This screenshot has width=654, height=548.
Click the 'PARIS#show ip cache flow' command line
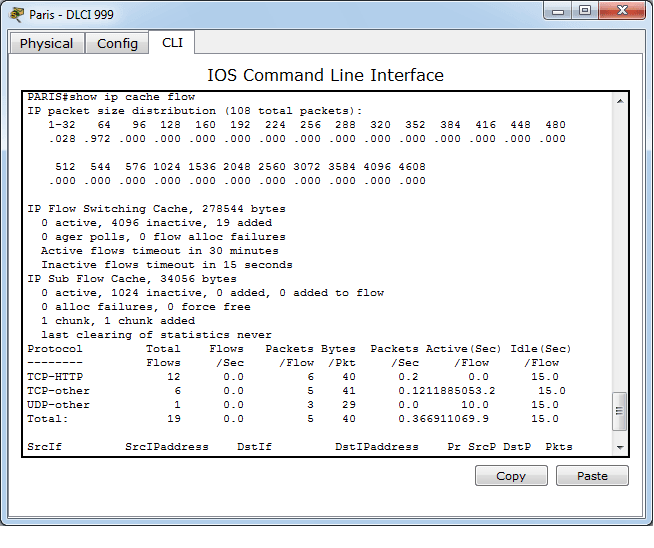(111, 97)
